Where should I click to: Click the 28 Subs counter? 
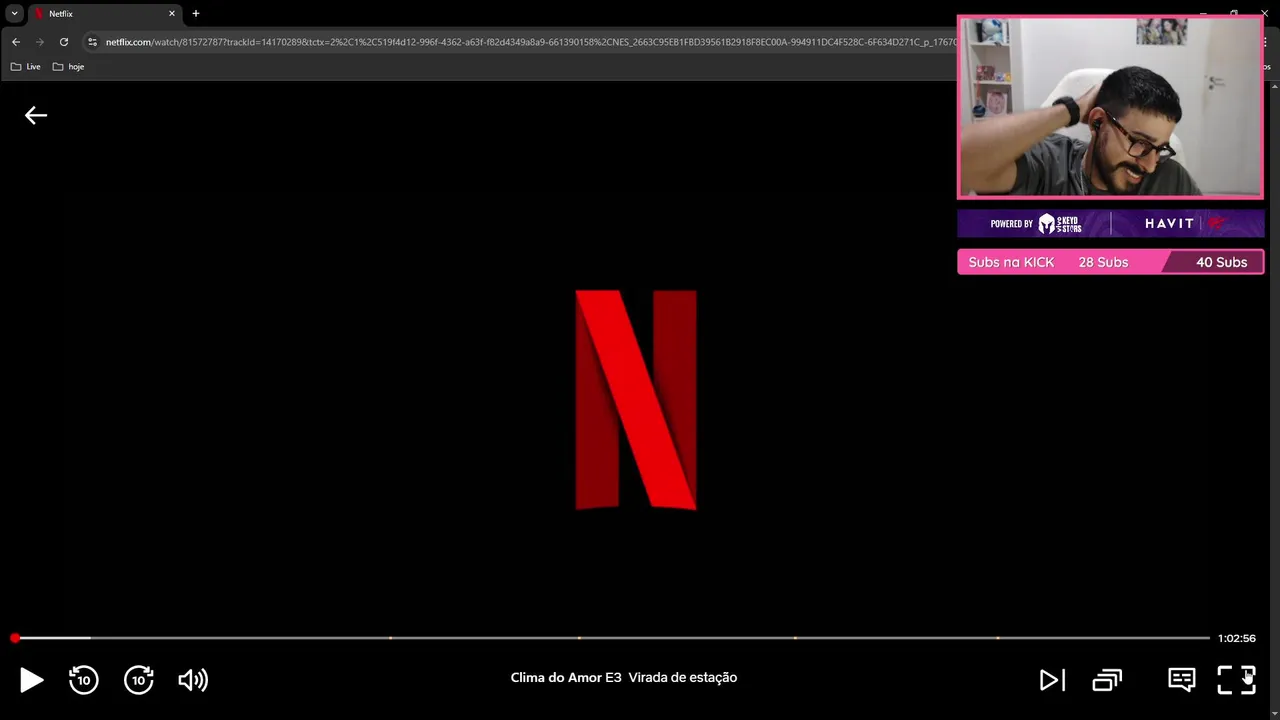click(x=1103, y=262)
